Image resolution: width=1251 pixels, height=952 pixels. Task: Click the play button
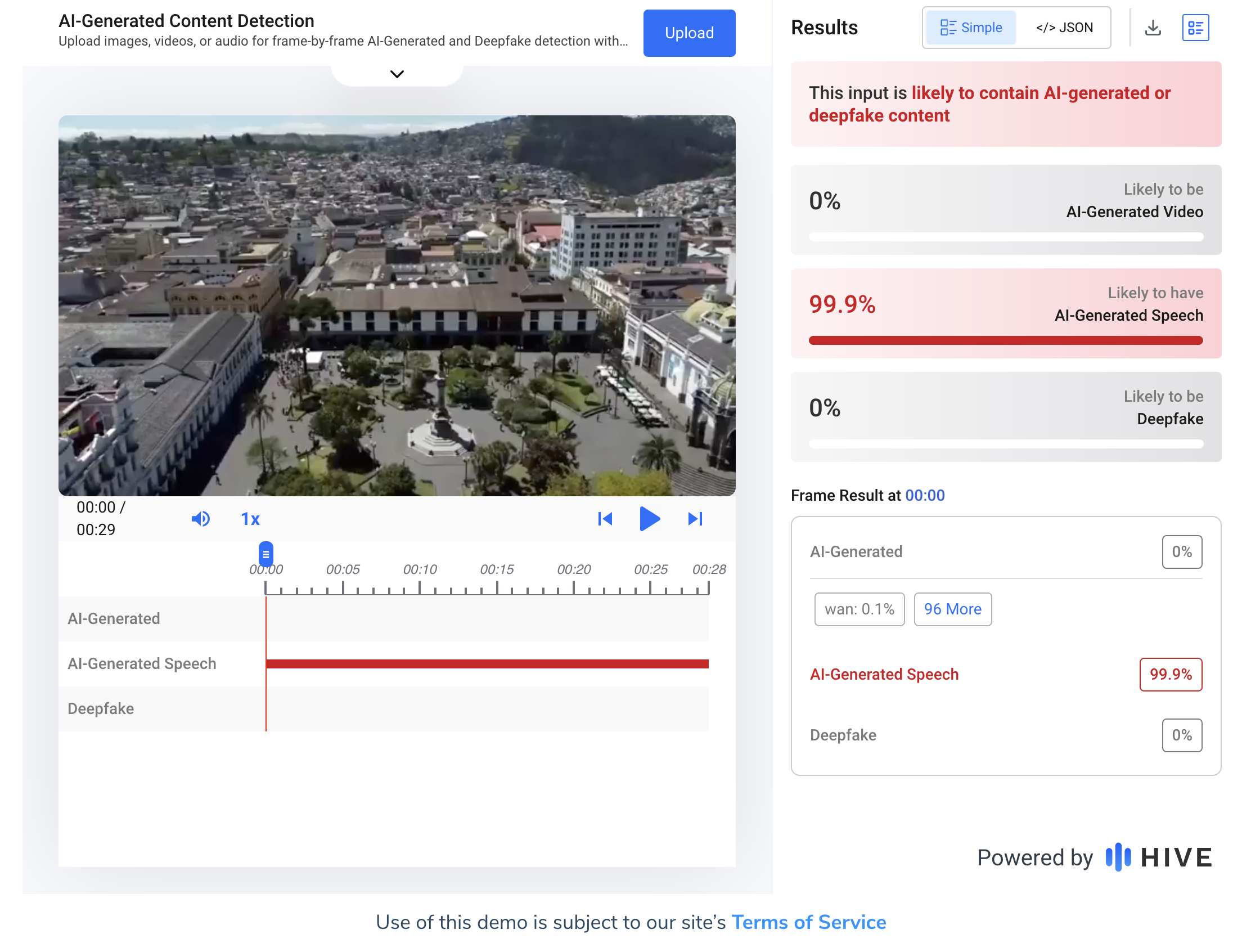(x=649, y=519)
